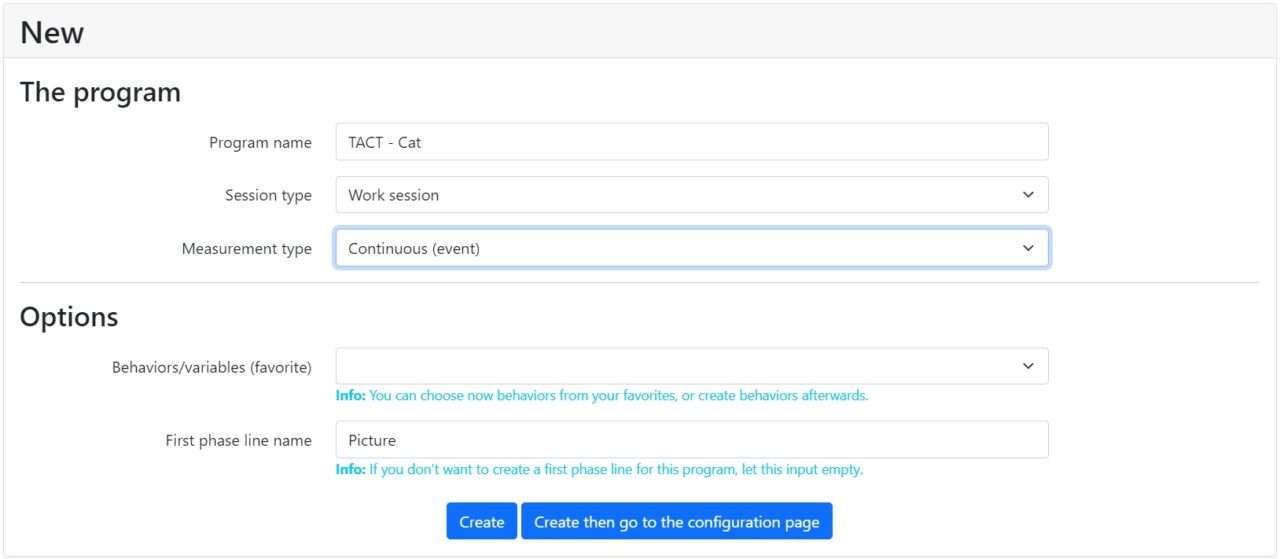The image size is (1280, 559).
Task: Click the Measurement type chevron arrow
Action: pos(1028,249)
